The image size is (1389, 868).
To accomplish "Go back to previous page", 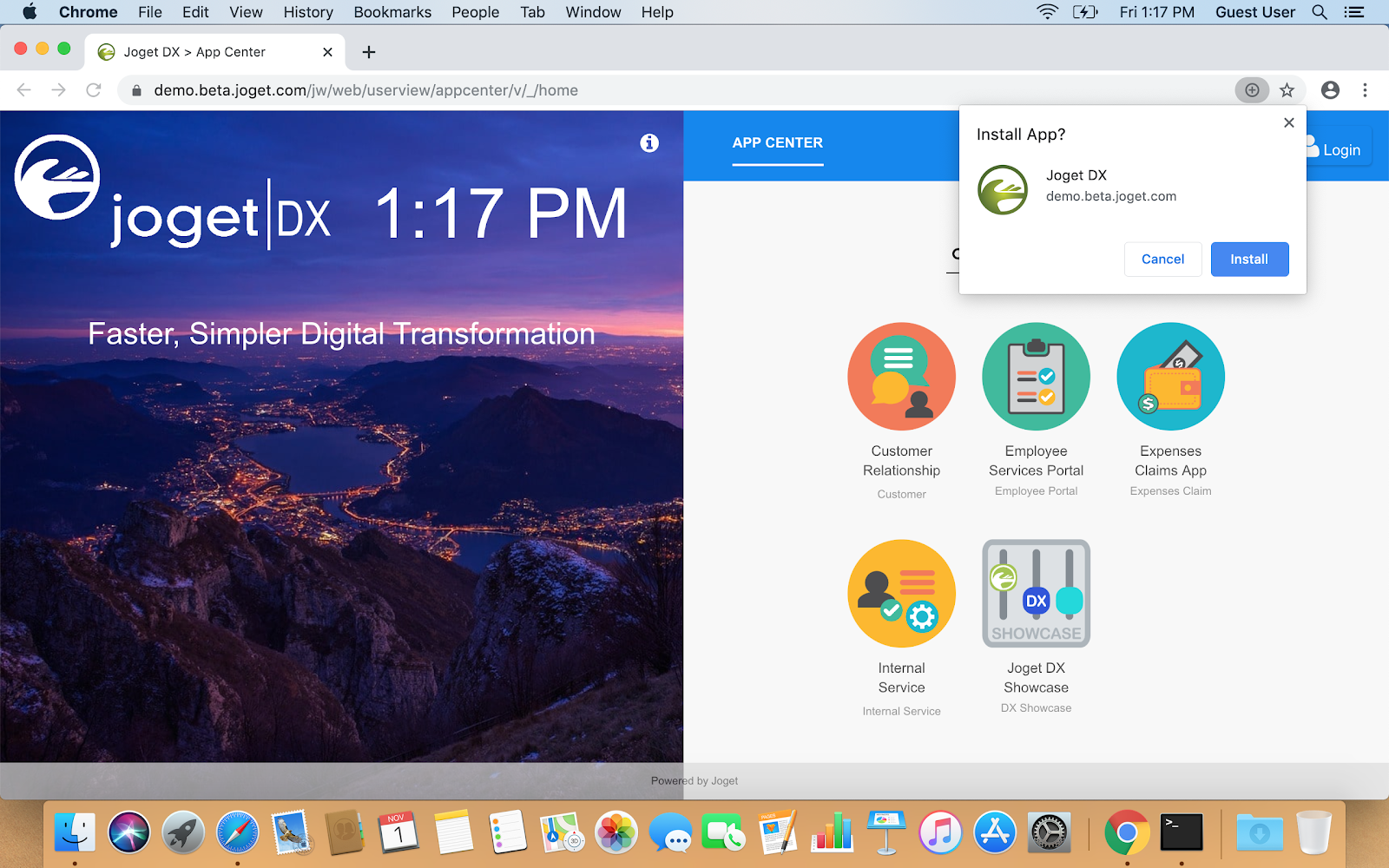I will tap(24, 90).
